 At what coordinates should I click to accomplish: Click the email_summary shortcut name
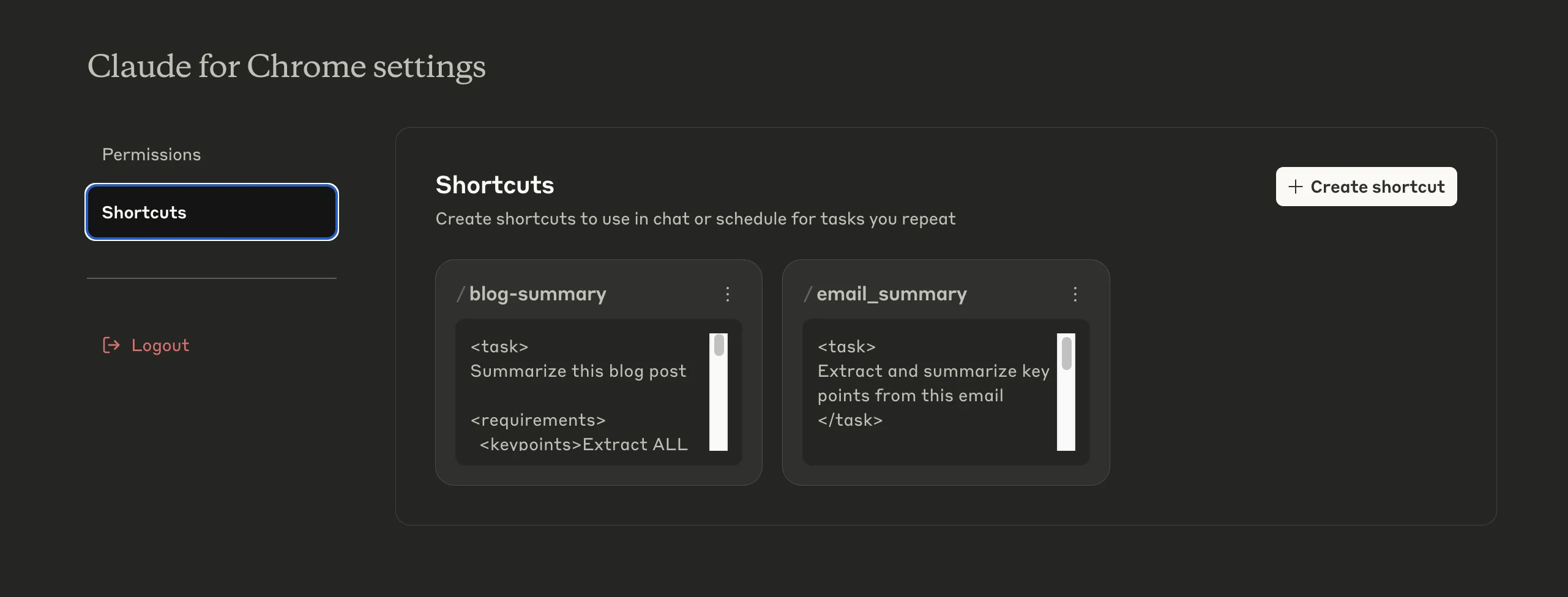(x=891, y=294)
